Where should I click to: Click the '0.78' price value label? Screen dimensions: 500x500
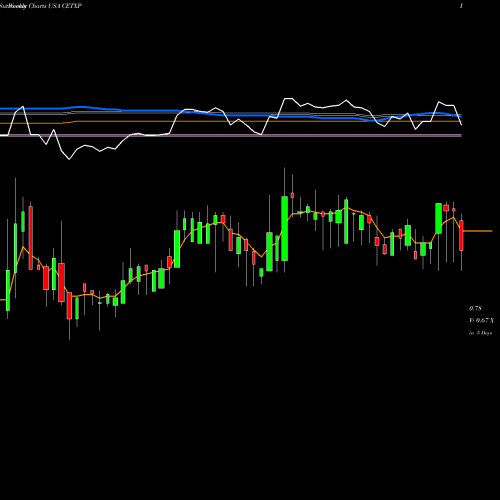click(475, 308)
